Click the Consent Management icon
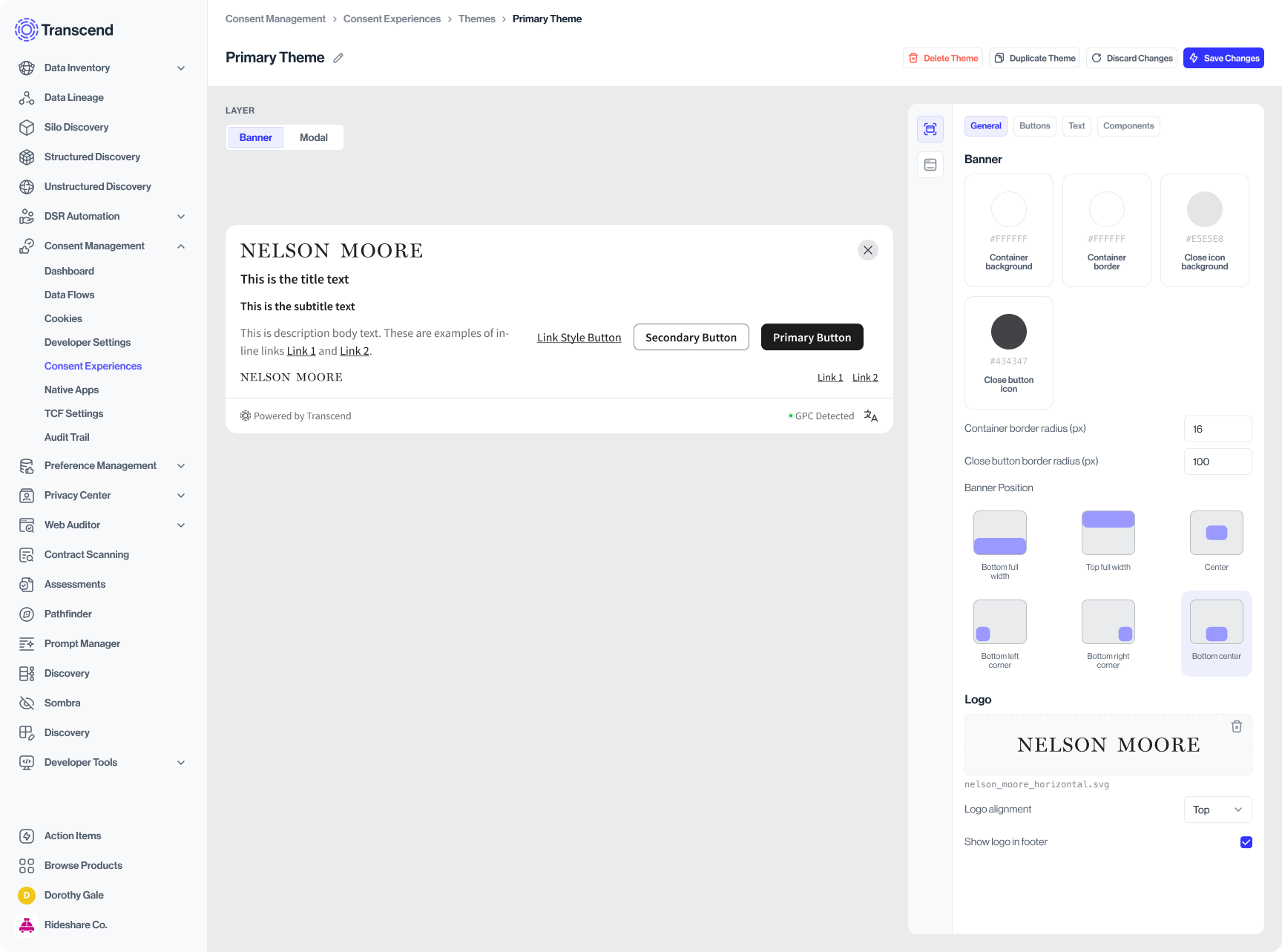This screenshot has height=952, width=1282. pyautogui.click(x=27, y=246)
